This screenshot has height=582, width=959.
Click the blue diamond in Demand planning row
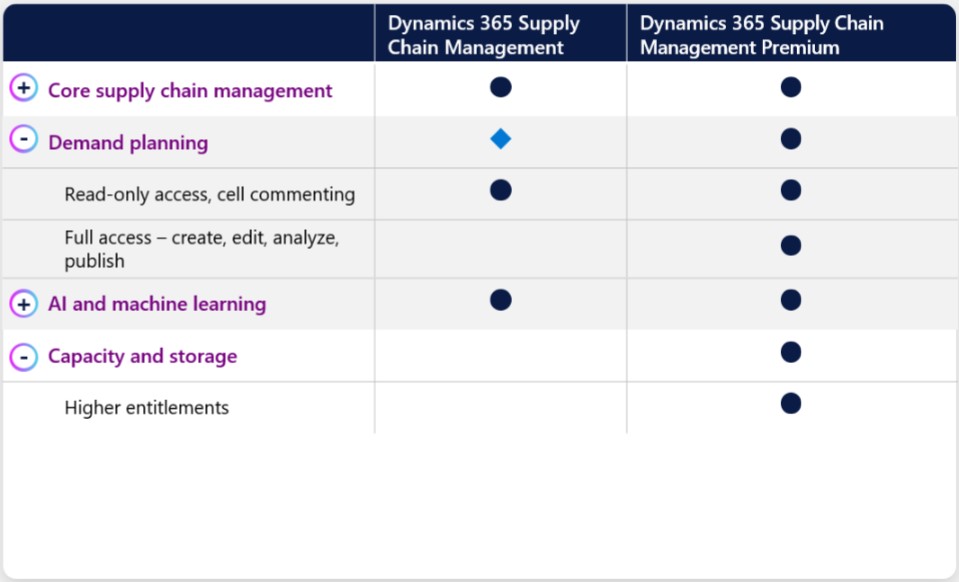pos(501,140)
